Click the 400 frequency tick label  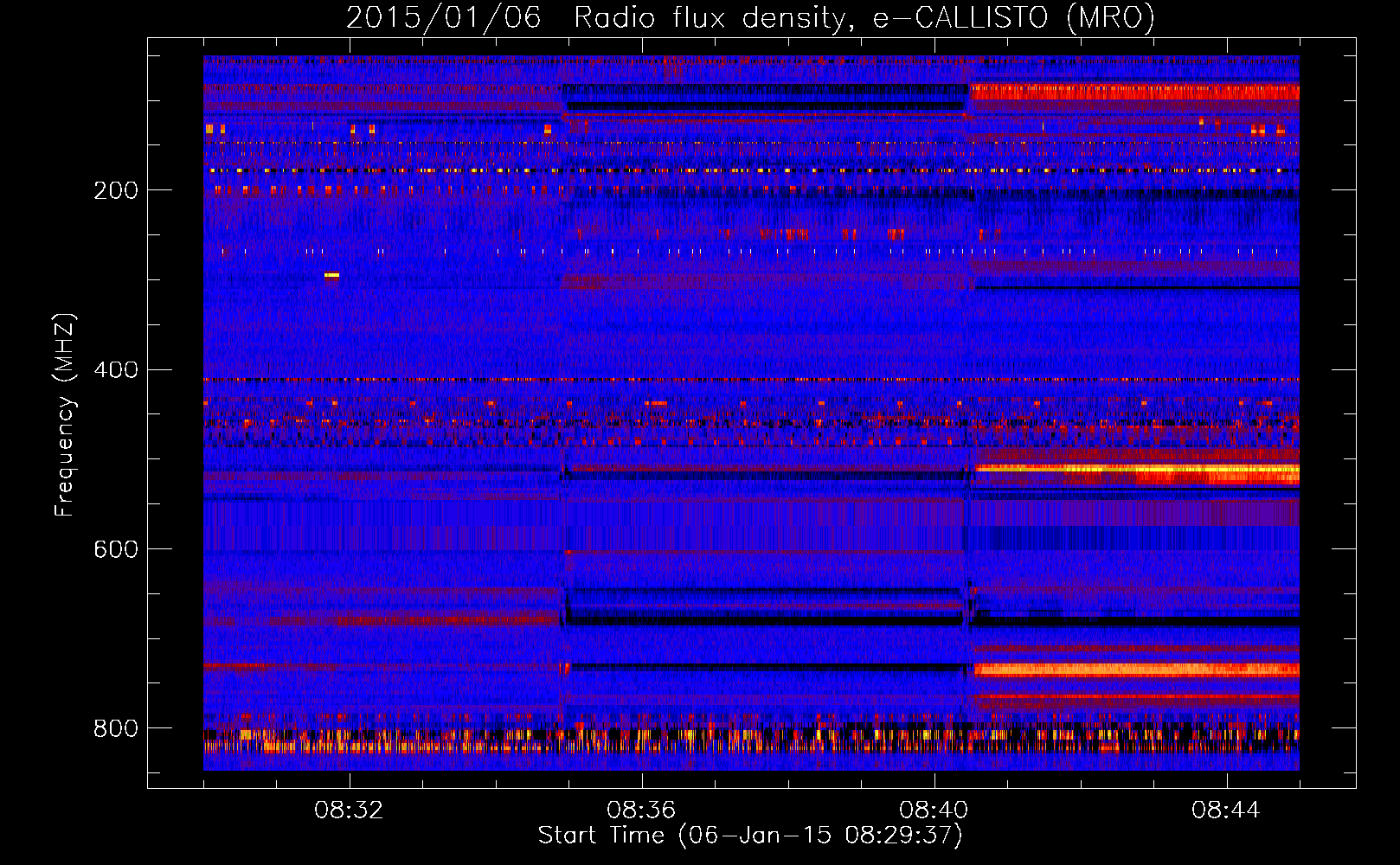click(116, 370)
